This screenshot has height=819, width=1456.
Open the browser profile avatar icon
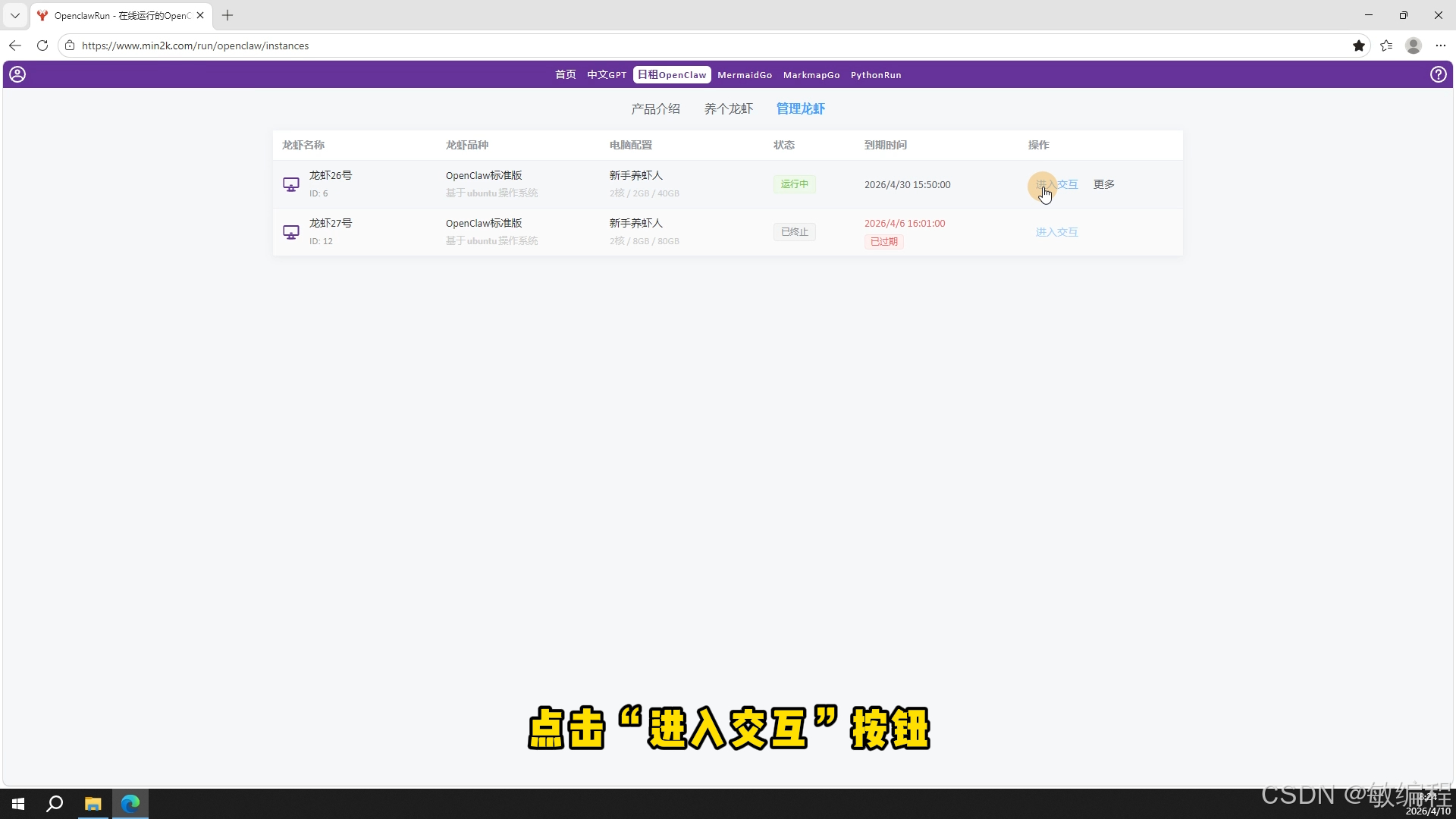(1413, 45)
